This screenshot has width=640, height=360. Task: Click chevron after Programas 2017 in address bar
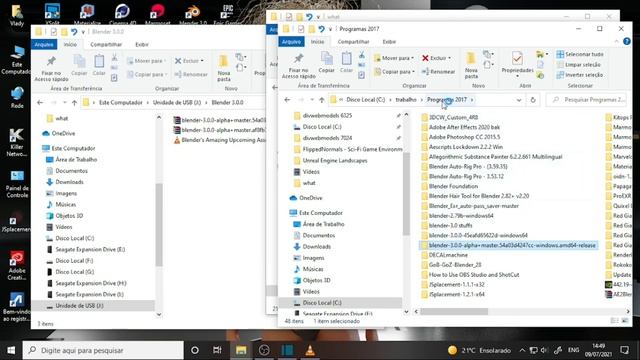472,100
